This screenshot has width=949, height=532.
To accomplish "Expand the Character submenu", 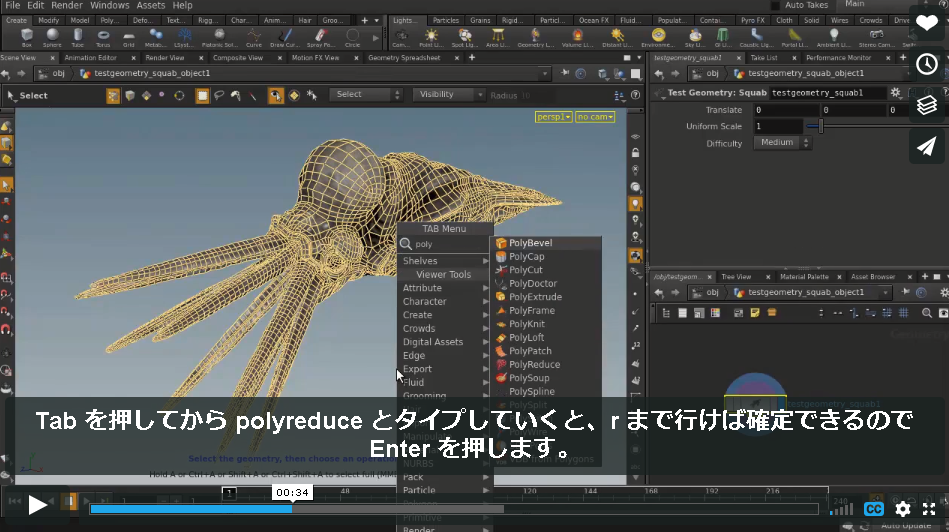I will click(x=445, y=301).
